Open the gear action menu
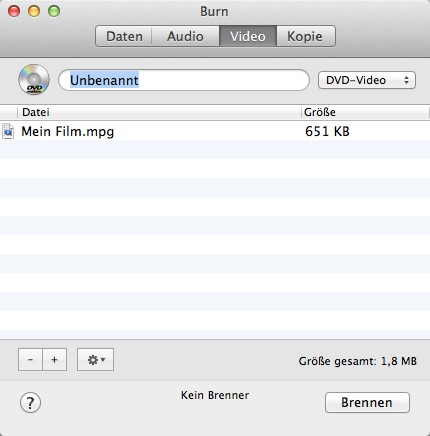The height and width of the screenshot is (436, 430). (95, 360)
